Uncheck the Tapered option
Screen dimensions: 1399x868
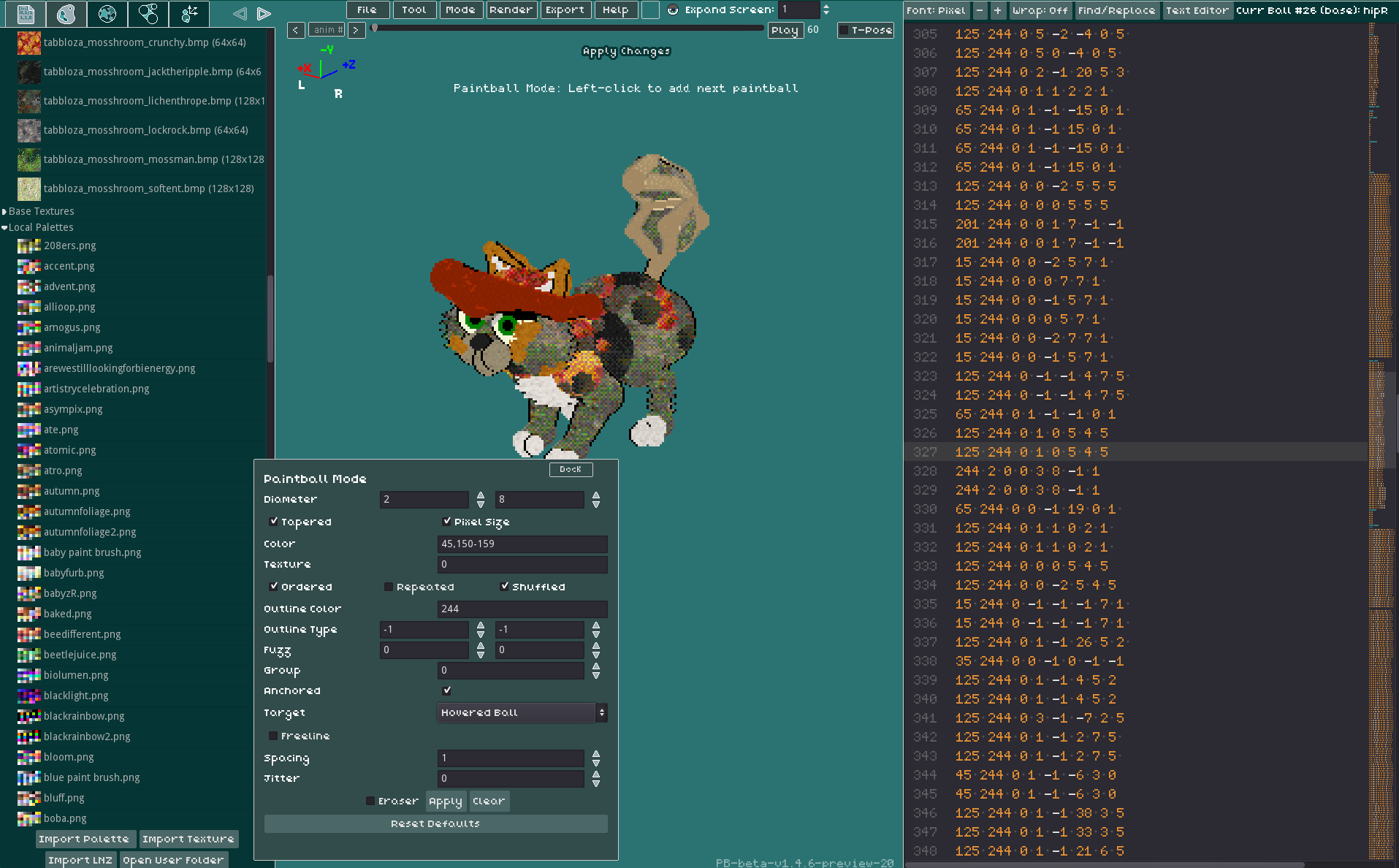pos(273,522)
